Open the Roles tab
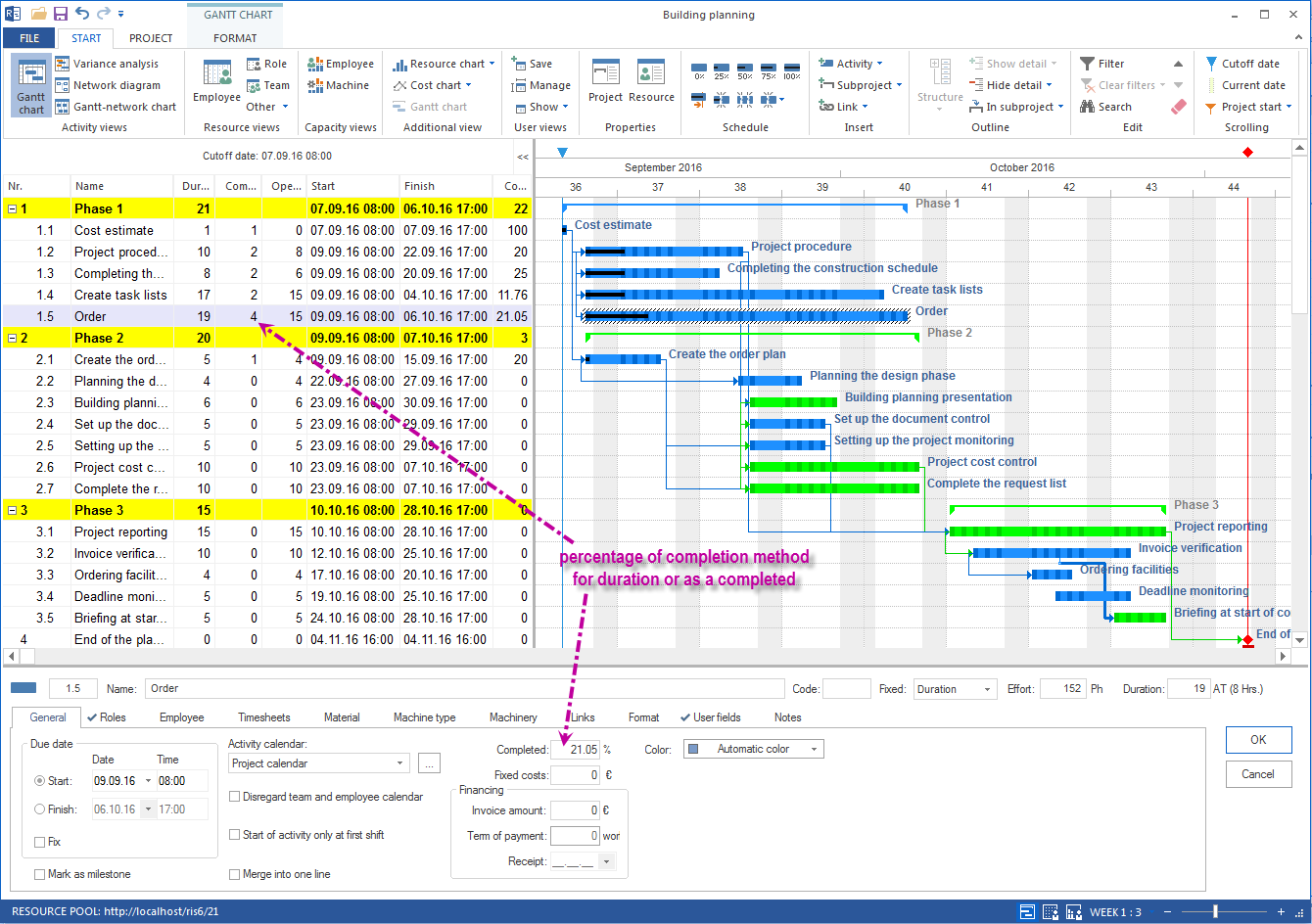Image resolution: width=1312 pixels, height=924 pixels. pyautogui.click(x=106, y=717)
